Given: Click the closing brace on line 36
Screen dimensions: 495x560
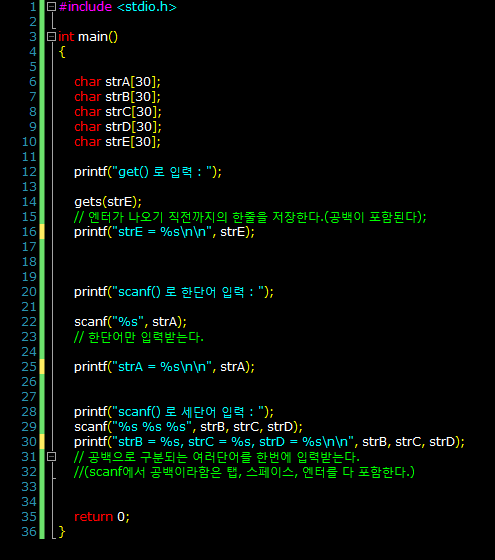Looking at the screenshot, I should (62, 532).
